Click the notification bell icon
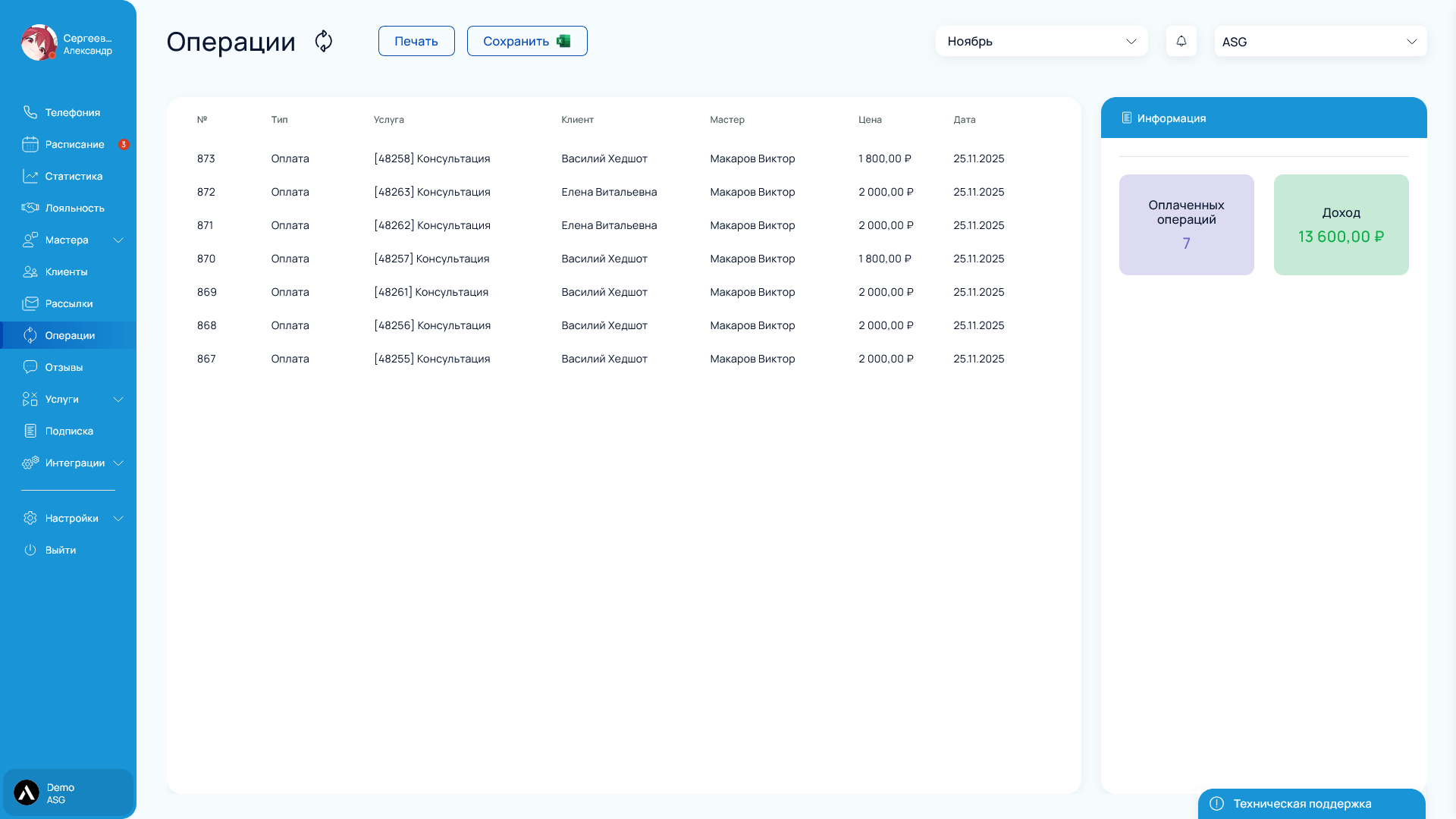1456x819 pixels. 1181,41
